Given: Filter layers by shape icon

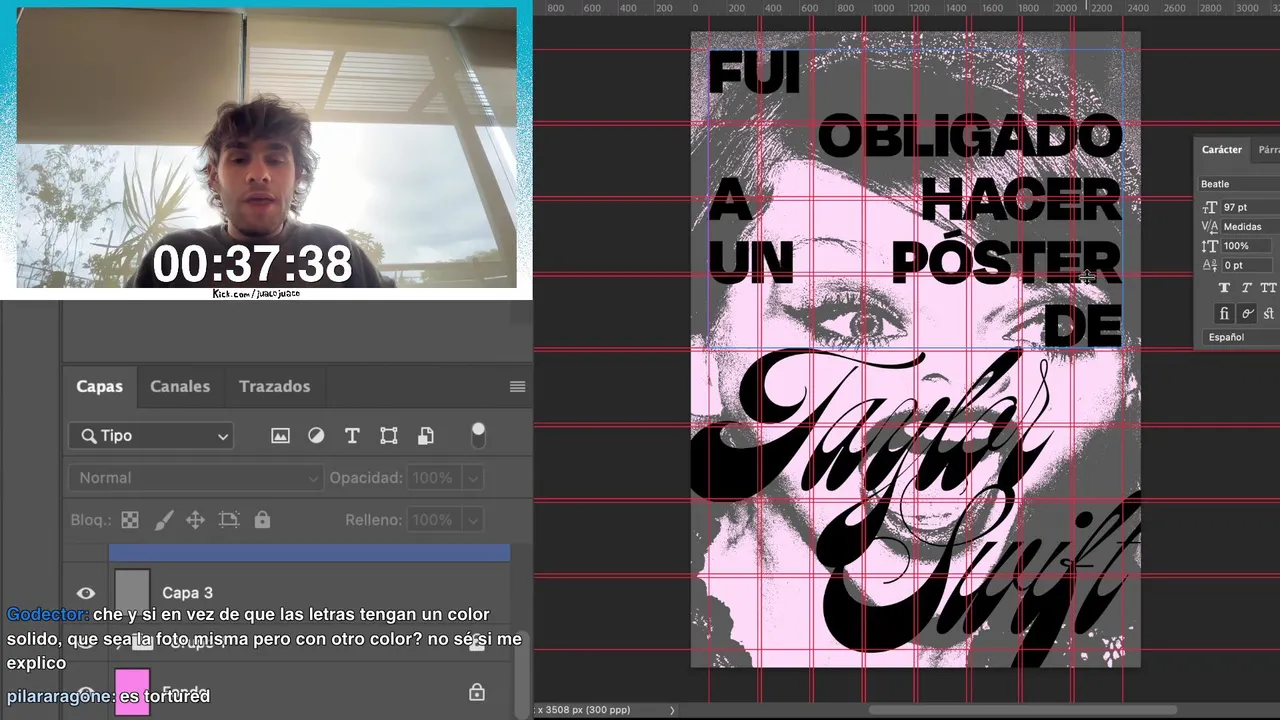Looking at the screenshot, I should point(389,436).
